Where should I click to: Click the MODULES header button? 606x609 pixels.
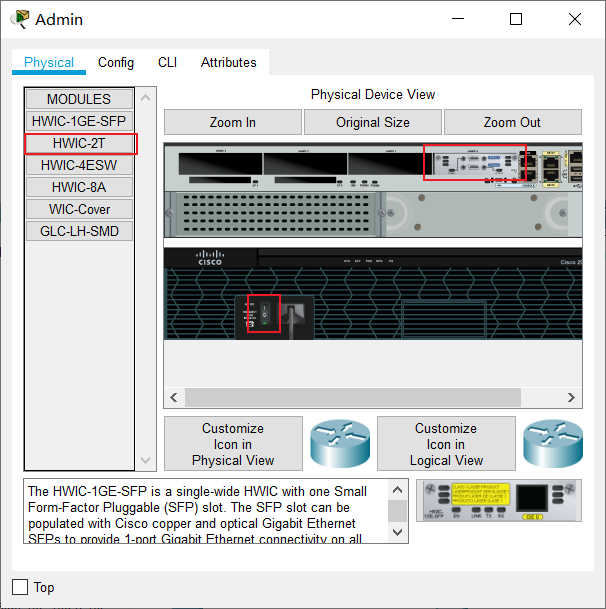[79, 99]
